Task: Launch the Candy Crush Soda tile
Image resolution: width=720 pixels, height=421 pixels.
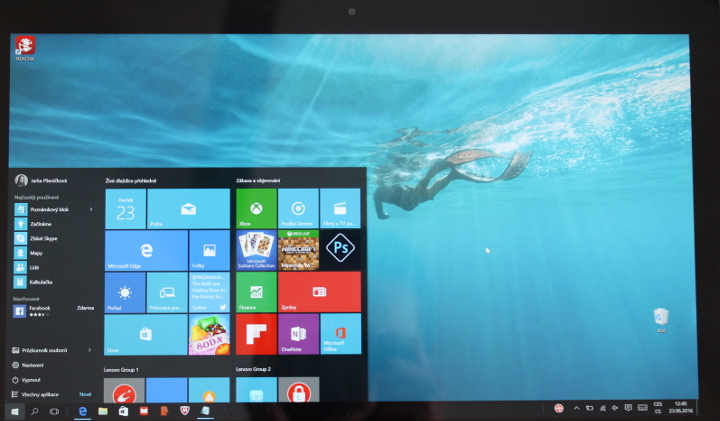Action: point(209,334)
